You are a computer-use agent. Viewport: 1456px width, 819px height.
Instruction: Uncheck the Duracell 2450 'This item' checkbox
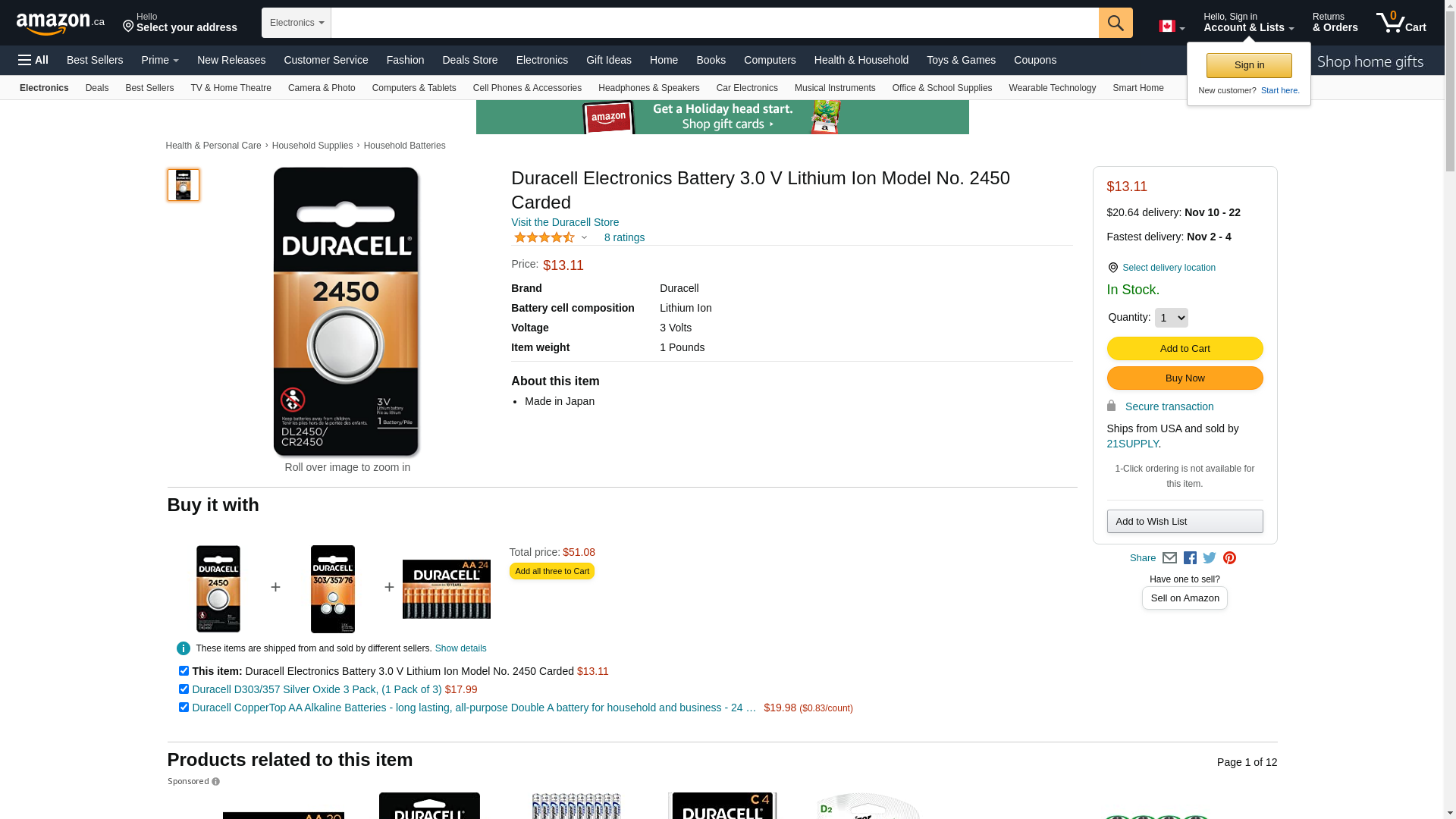pos(184,671)
